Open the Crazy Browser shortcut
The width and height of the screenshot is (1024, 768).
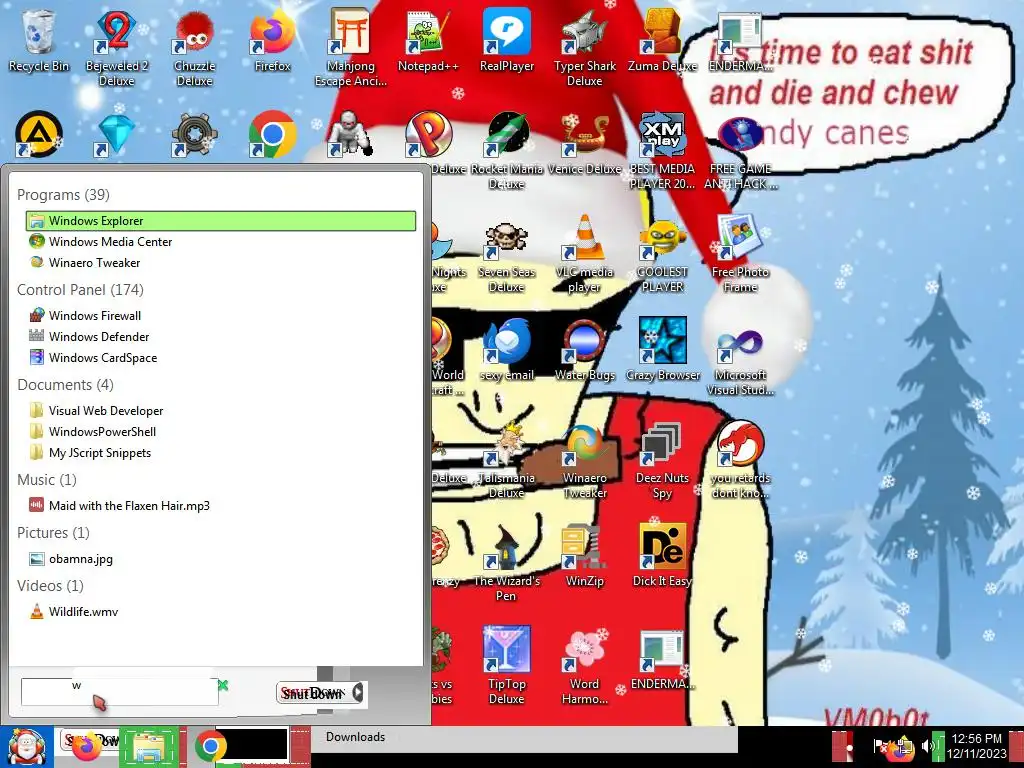click(x=662, y=349)
